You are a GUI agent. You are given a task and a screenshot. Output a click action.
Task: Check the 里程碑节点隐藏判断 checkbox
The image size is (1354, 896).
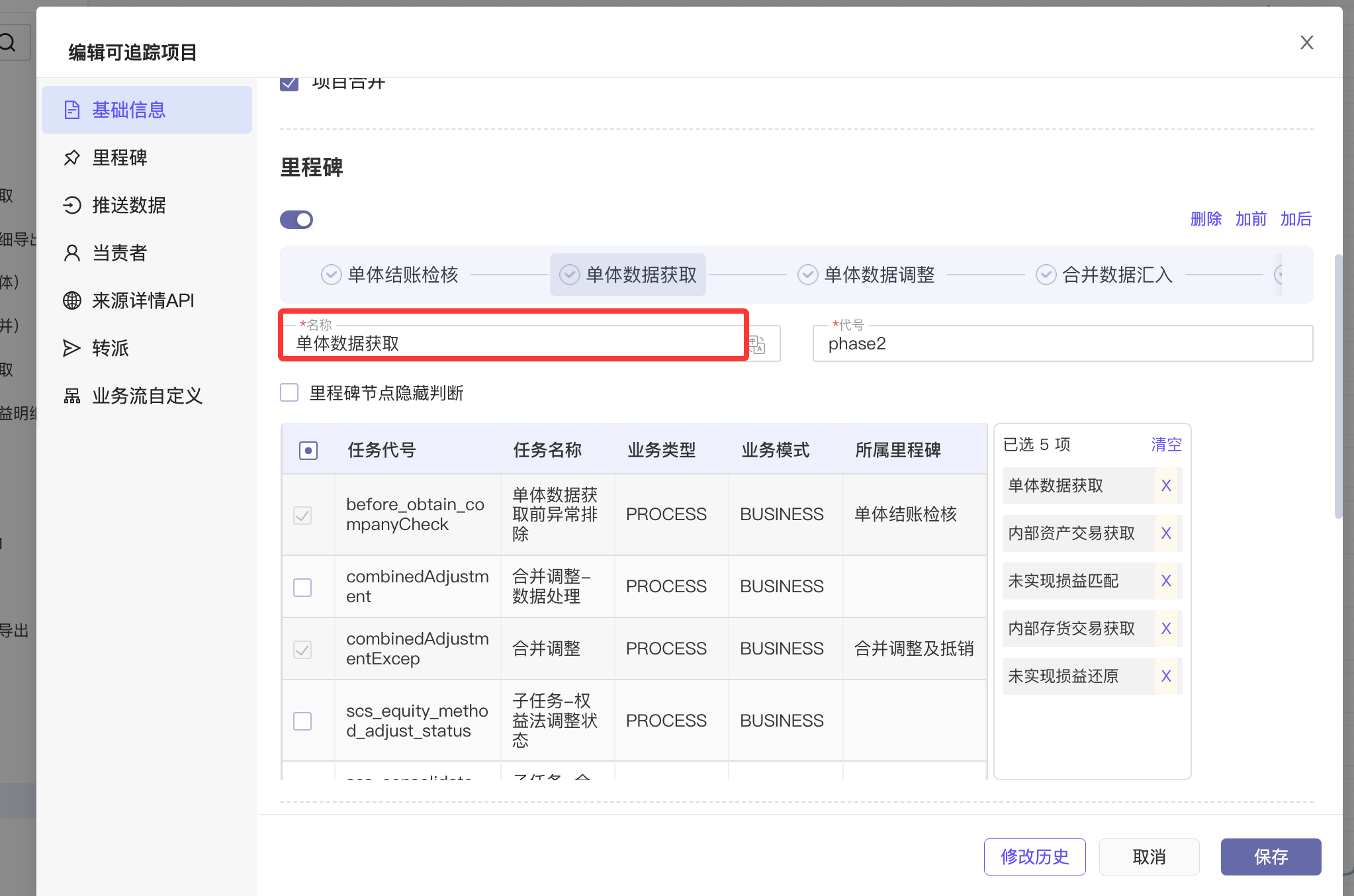[x=289, y=393]
